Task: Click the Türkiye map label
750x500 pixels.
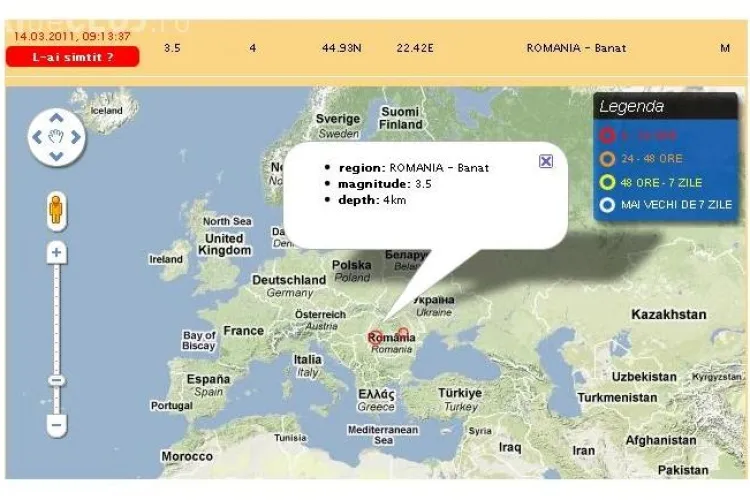Action: pos(460,393)
